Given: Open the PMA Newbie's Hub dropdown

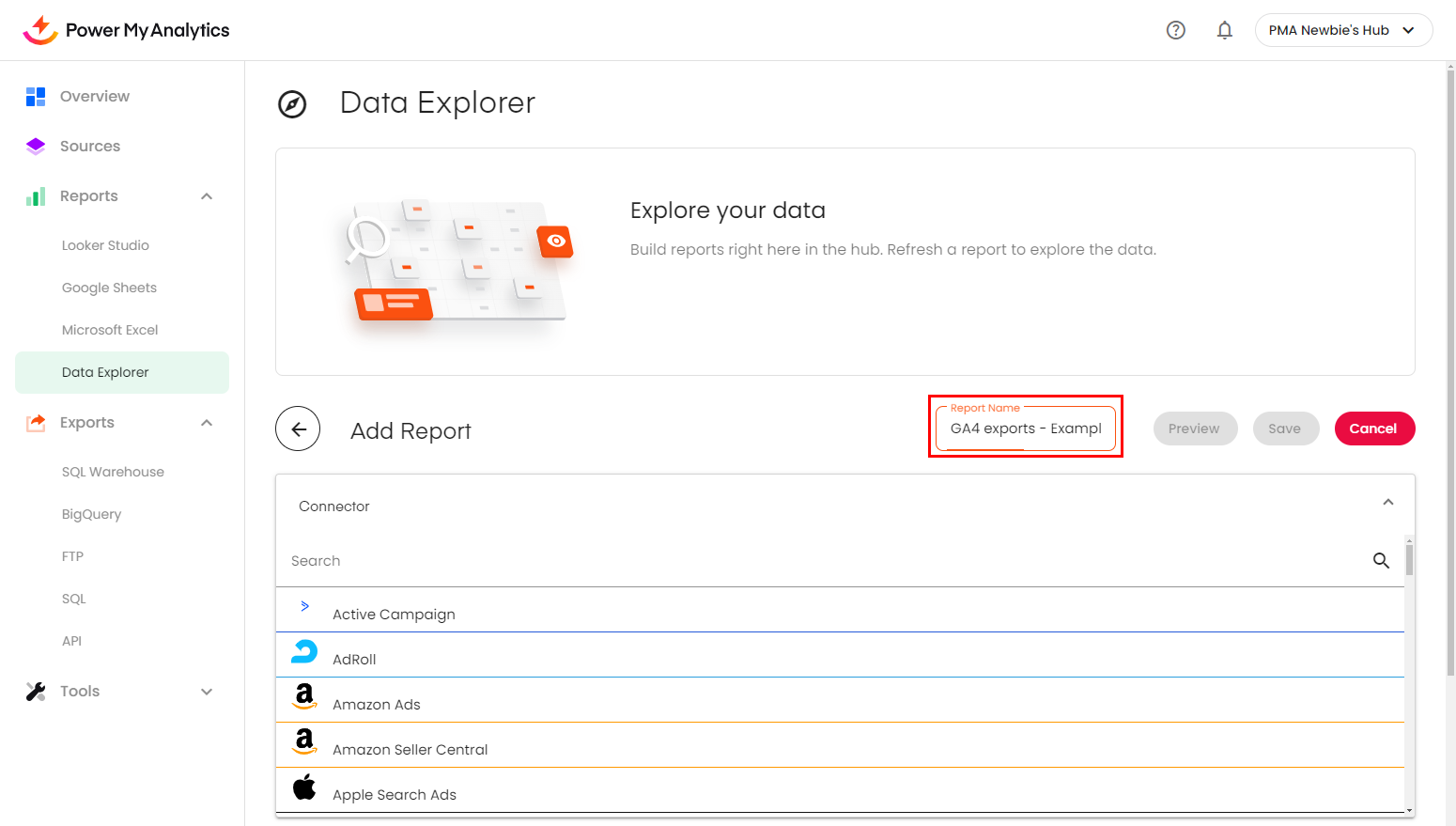Looking at the screenshot, I should tap(1342, 30).
